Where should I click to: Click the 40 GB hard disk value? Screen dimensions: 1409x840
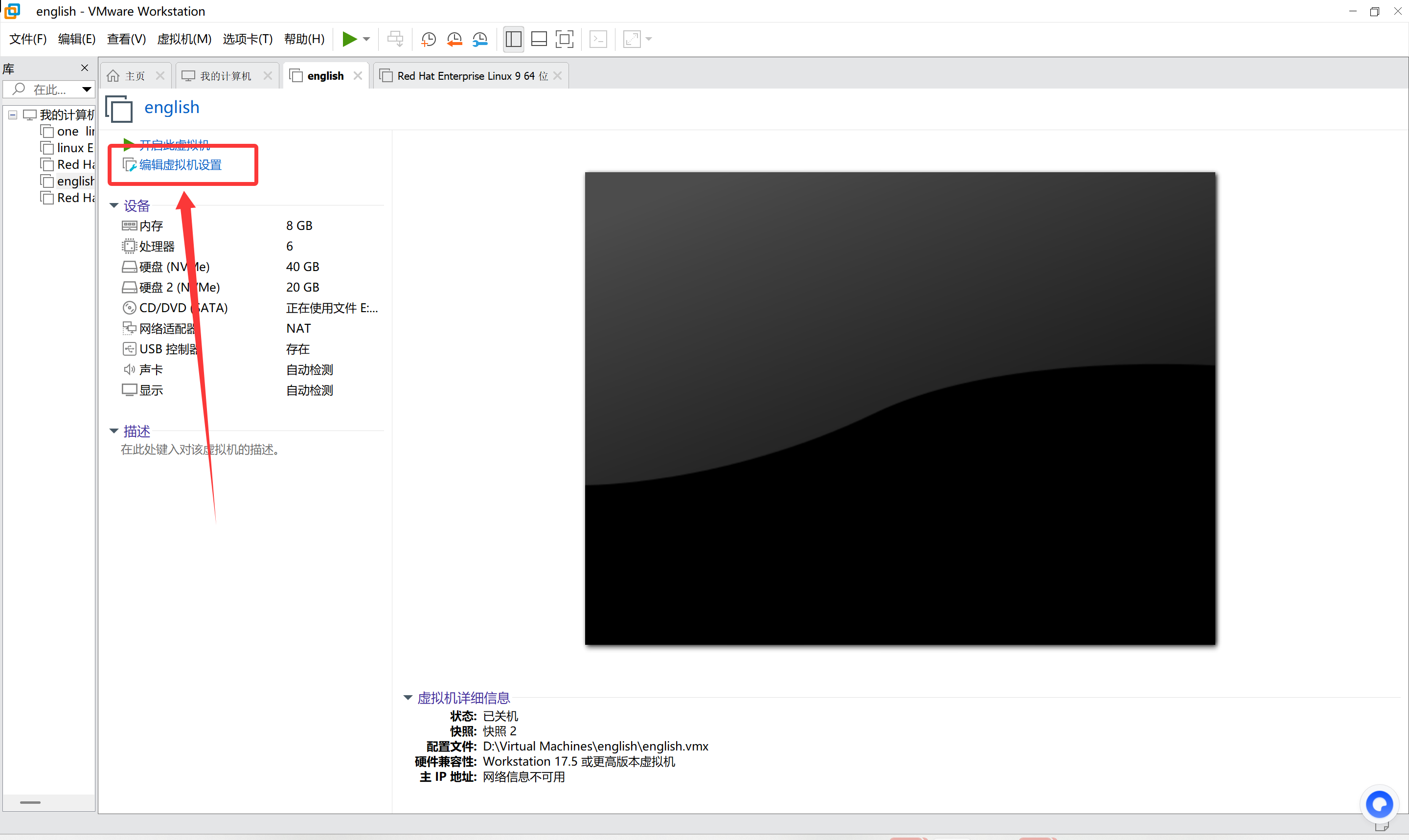[303, 267]
